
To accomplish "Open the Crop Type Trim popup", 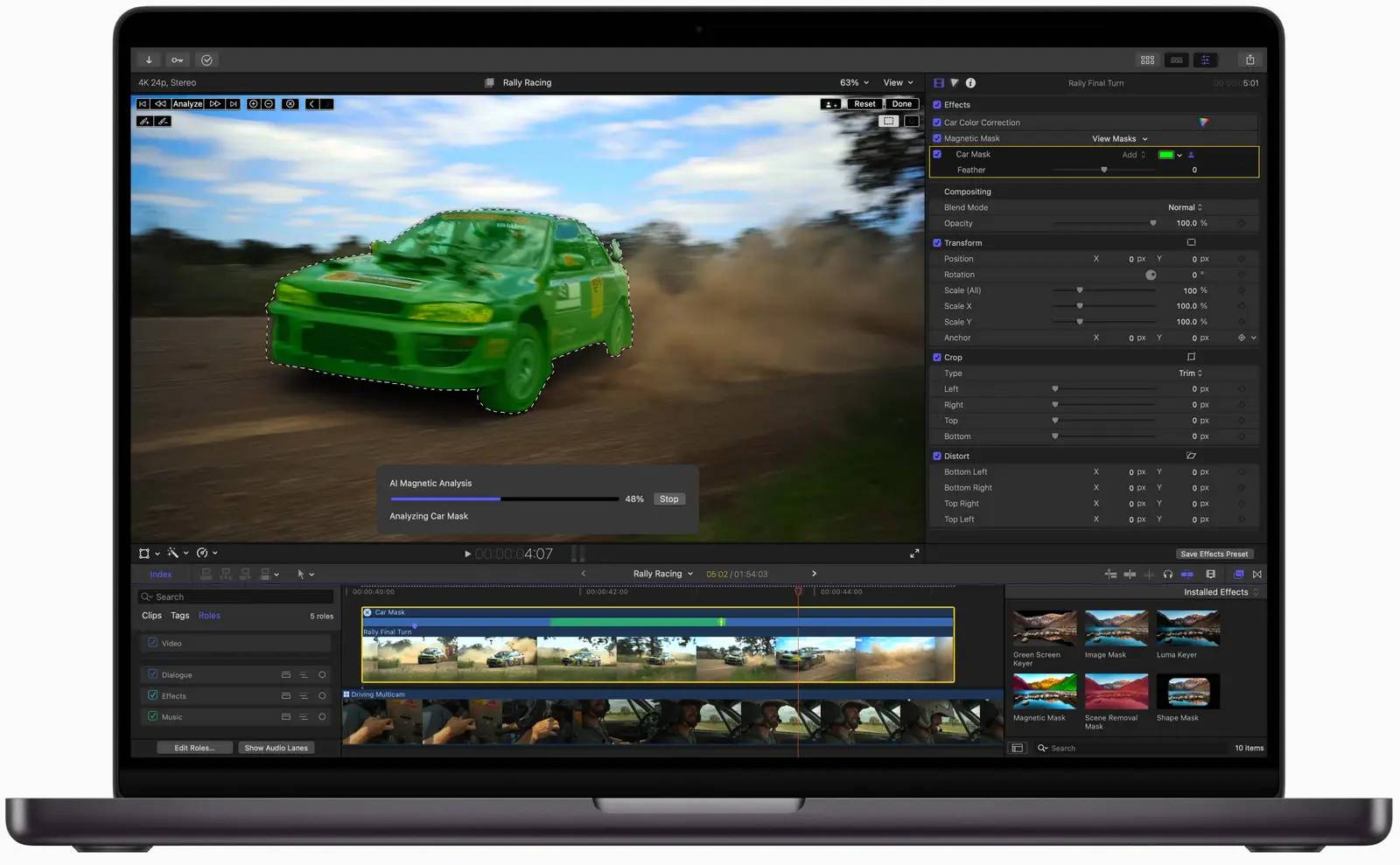I will click(1190, 373).
